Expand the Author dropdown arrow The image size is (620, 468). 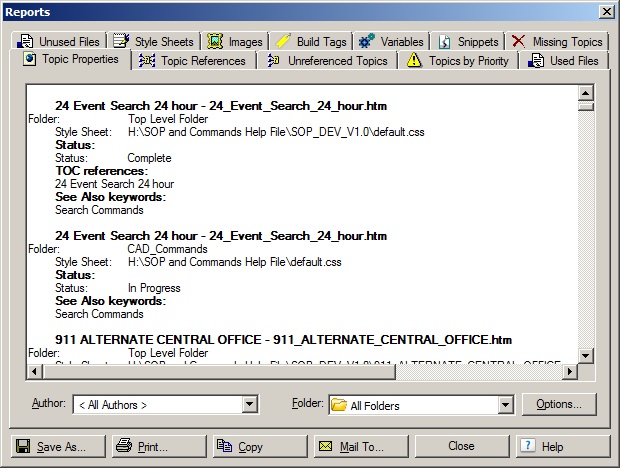(x=250, y=404)
